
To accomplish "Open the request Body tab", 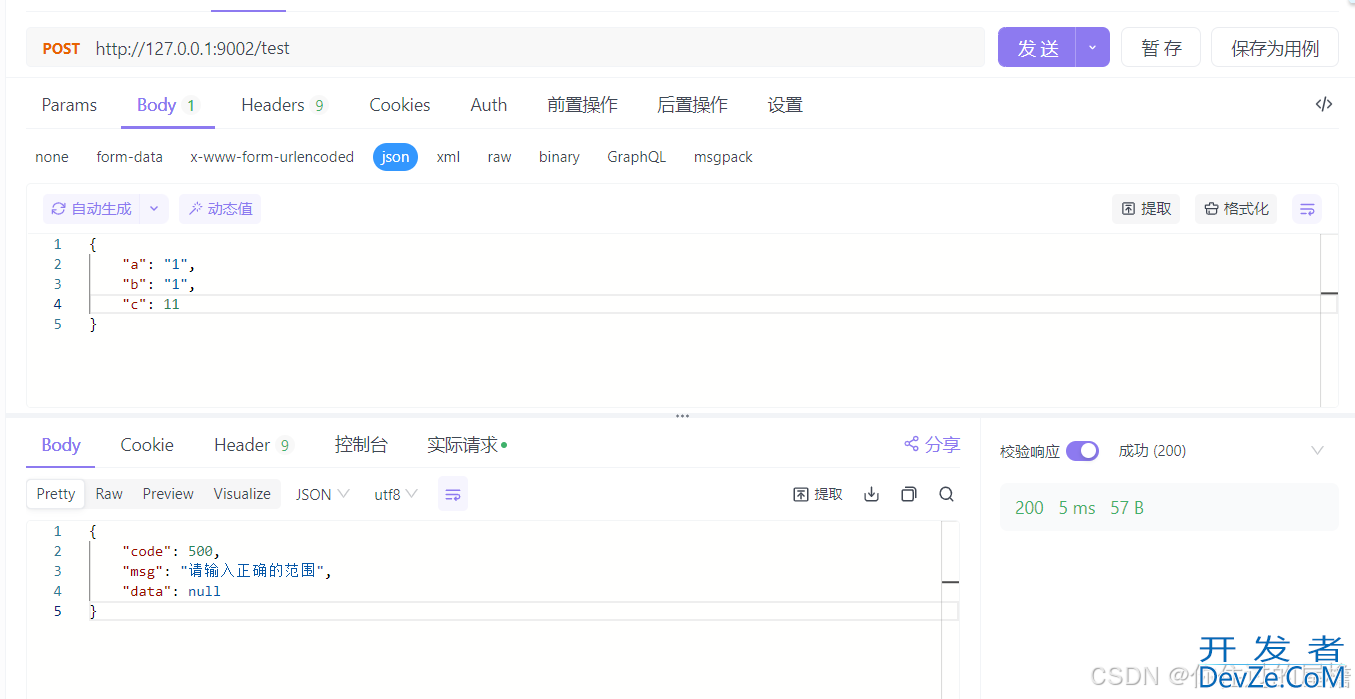I will 167,105.
